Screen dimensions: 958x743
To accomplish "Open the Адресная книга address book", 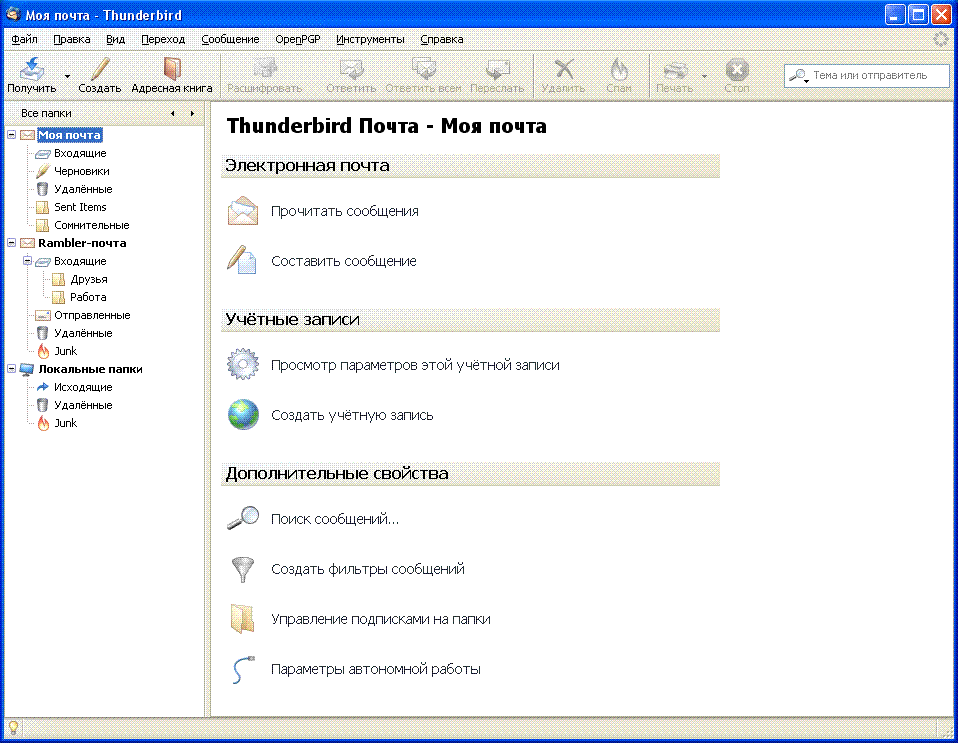I will pos(172,71).
